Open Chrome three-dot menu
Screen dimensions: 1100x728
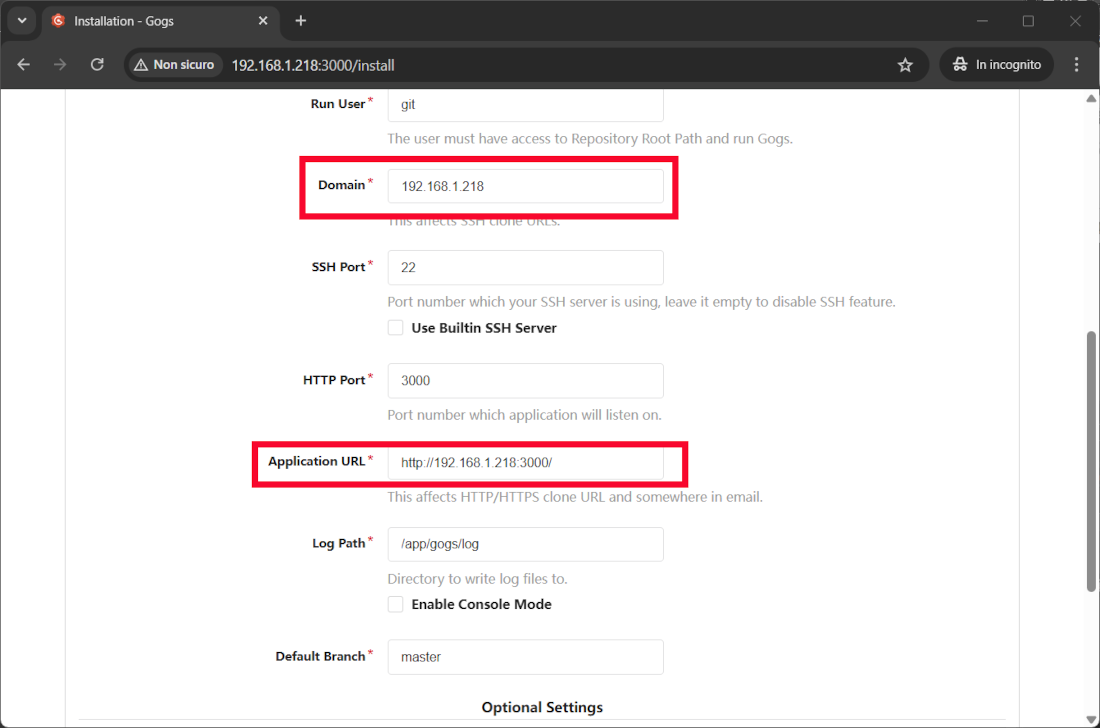click(x=1076, y=64)
